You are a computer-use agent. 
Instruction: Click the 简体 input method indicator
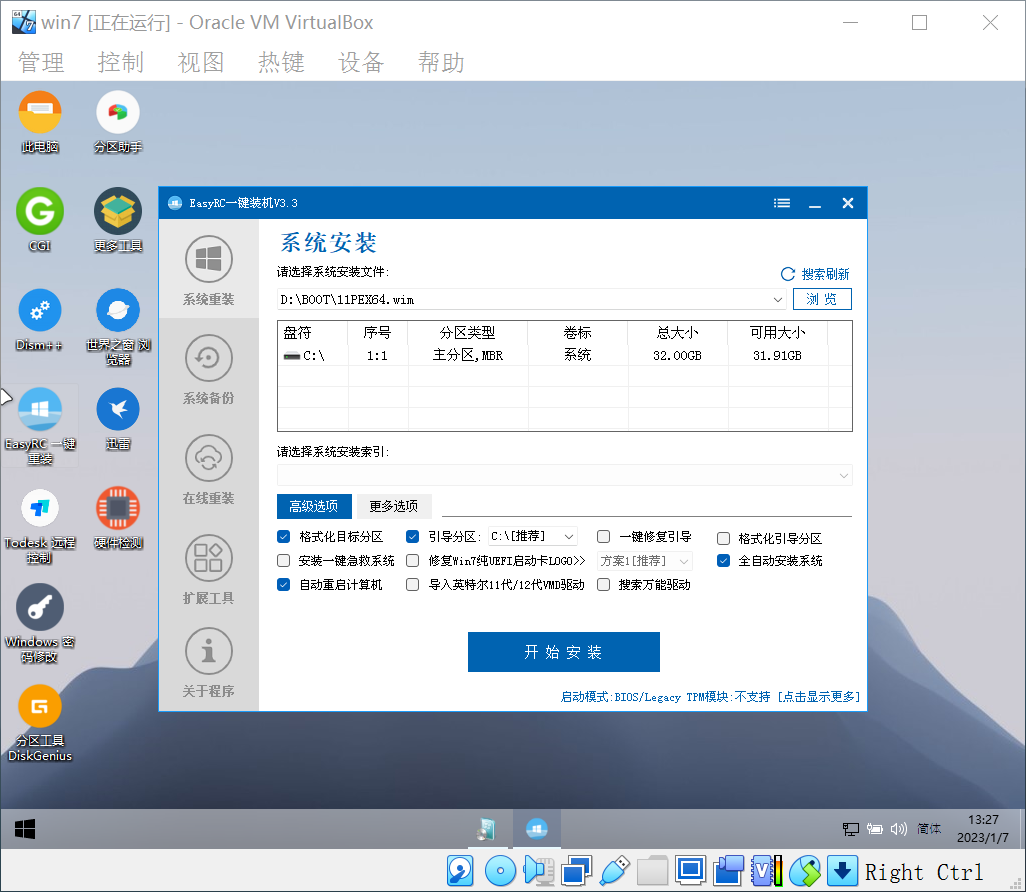tap(929, 829)
